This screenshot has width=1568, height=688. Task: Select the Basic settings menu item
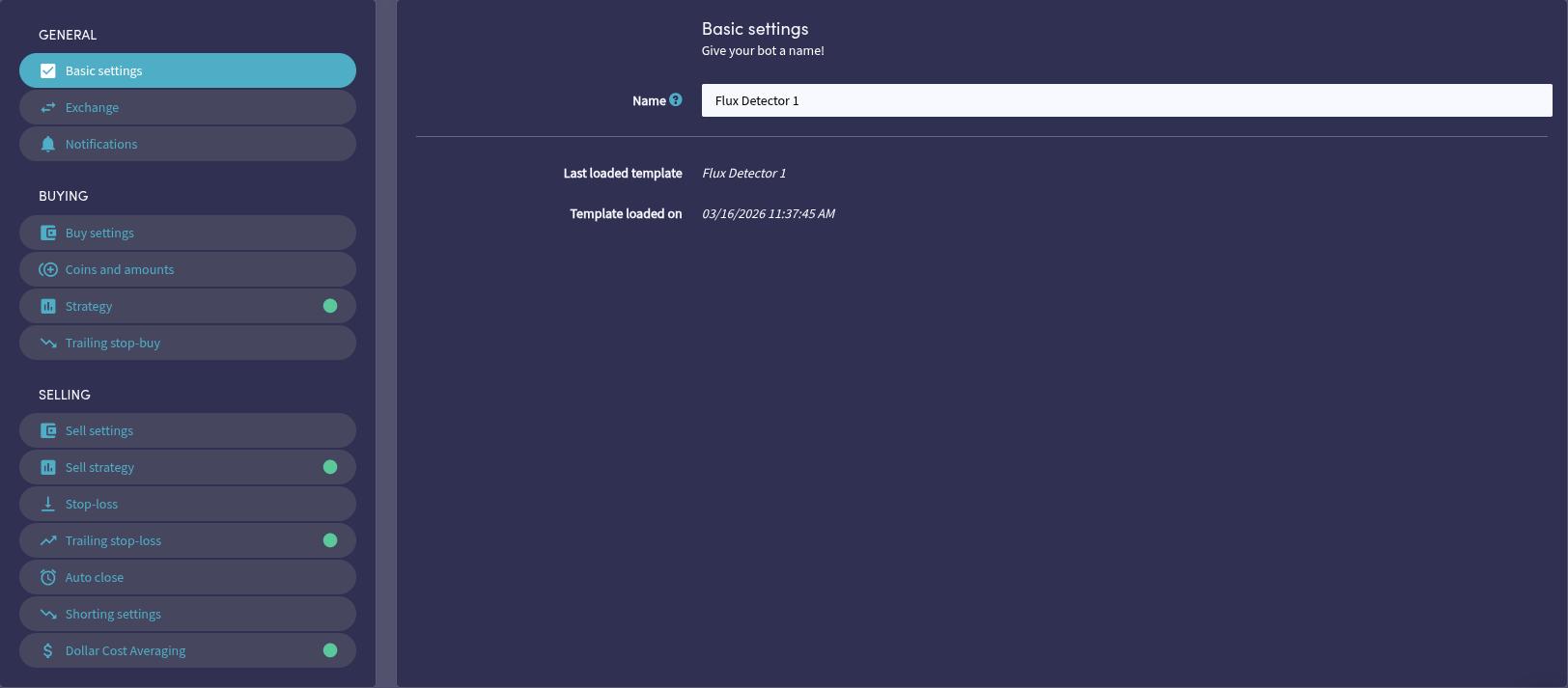pyautogui.click(x=187, y=70)
